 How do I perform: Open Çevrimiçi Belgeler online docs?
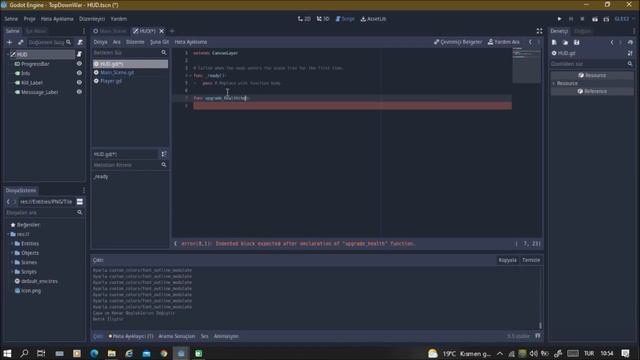458,42
